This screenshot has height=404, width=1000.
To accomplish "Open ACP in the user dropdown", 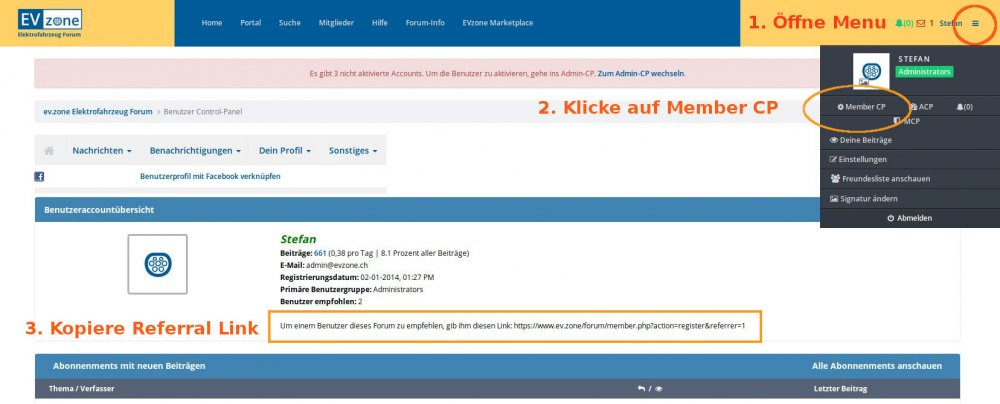I will click(x=922, y=107).
